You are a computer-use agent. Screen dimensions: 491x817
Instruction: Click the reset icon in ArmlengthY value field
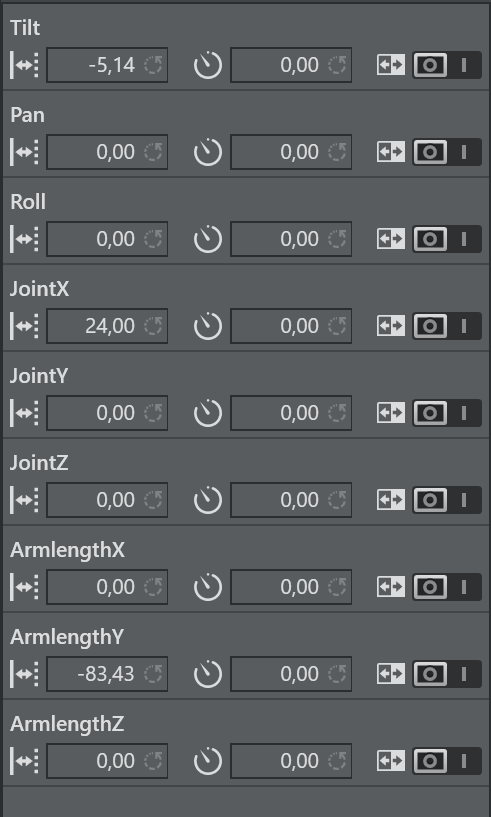153,674
